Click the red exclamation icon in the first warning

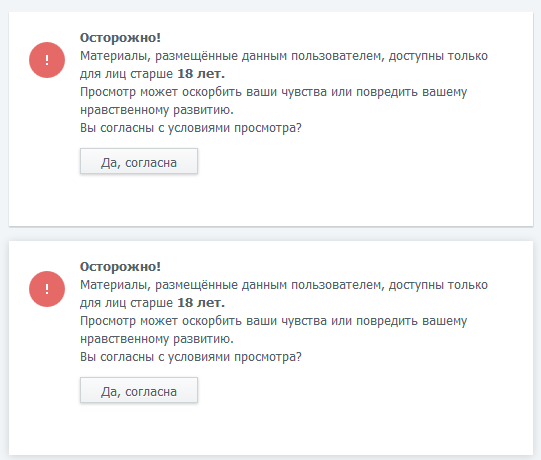click(47, 60)
